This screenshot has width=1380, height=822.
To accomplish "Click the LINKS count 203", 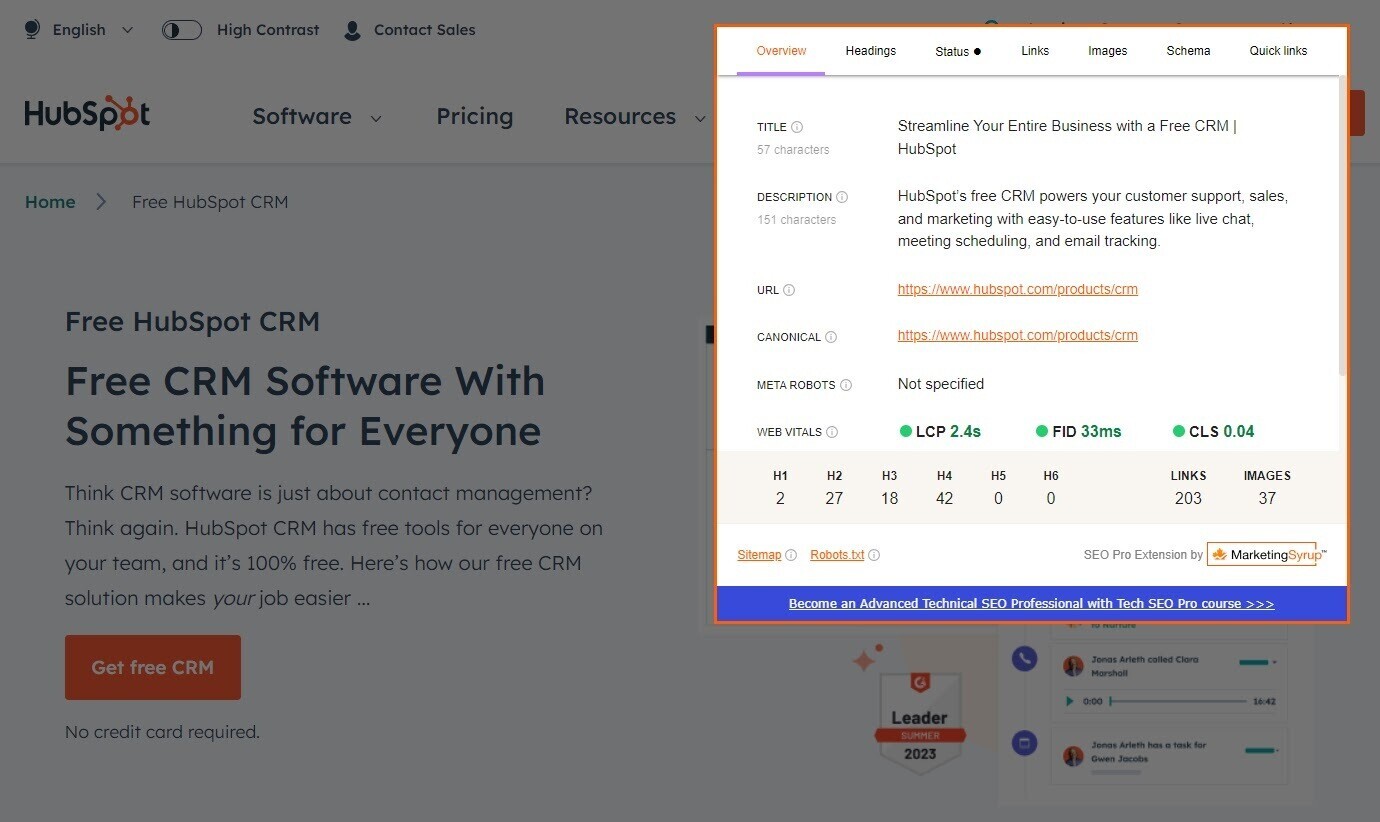I will click(1188, 498).
